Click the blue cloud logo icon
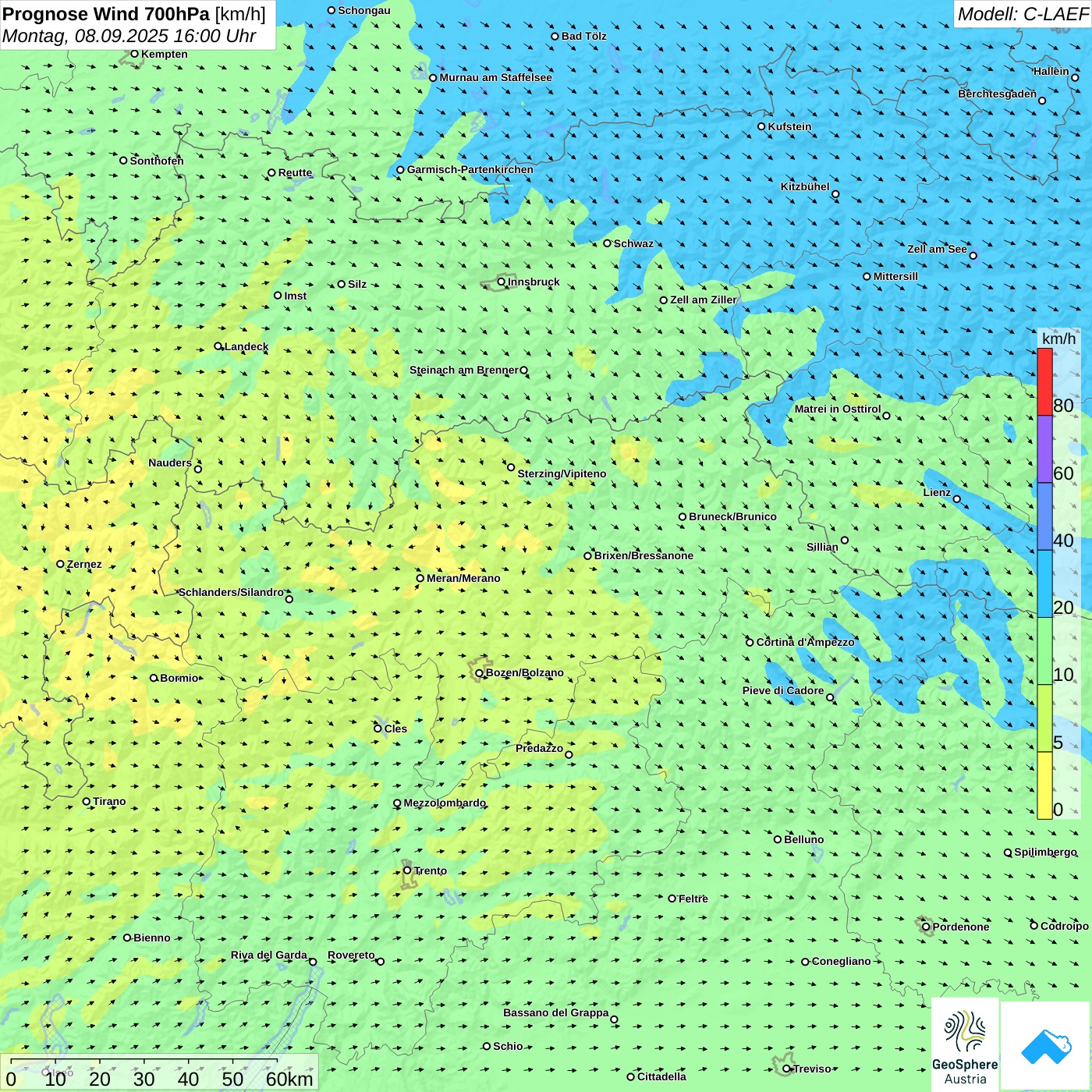The height and width of the screenshot is (1092, 1092). [x=1046, y=1047]
